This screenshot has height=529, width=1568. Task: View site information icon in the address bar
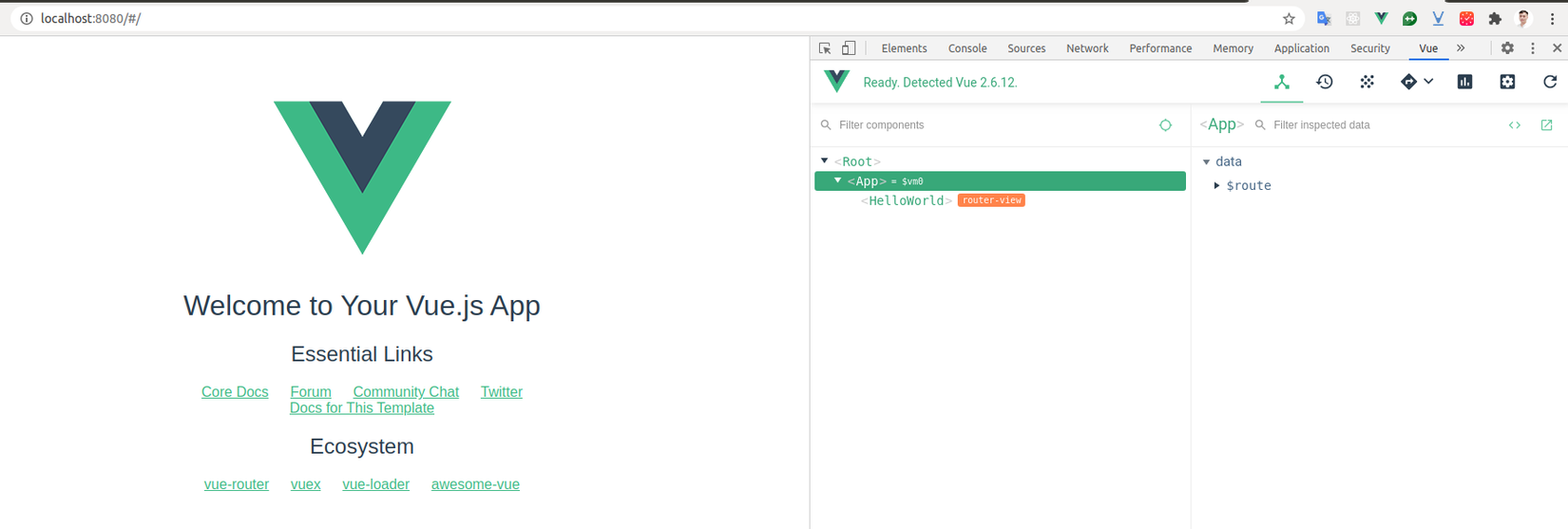tap(27, 18)
